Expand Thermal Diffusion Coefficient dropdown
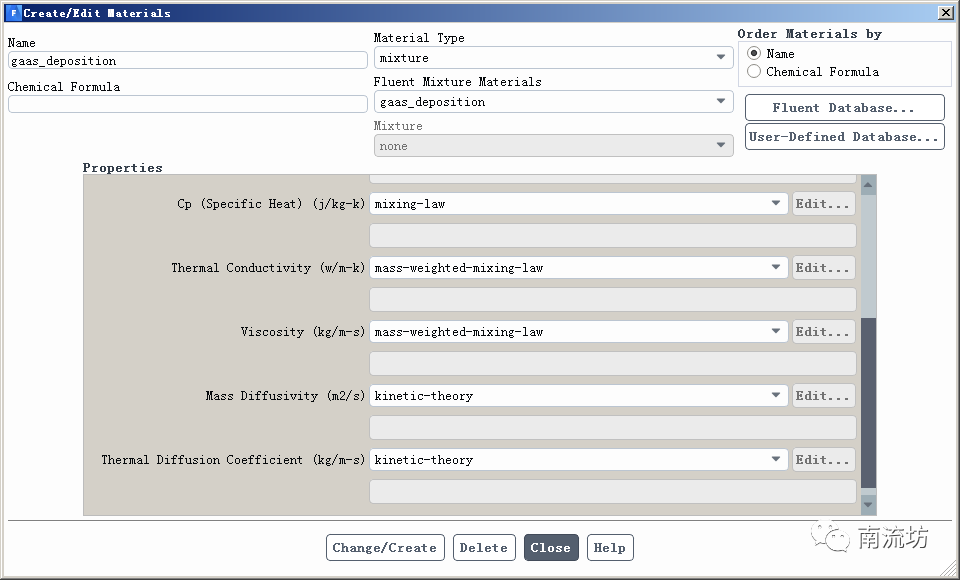The image size is (960, 580). coord(579,460)
